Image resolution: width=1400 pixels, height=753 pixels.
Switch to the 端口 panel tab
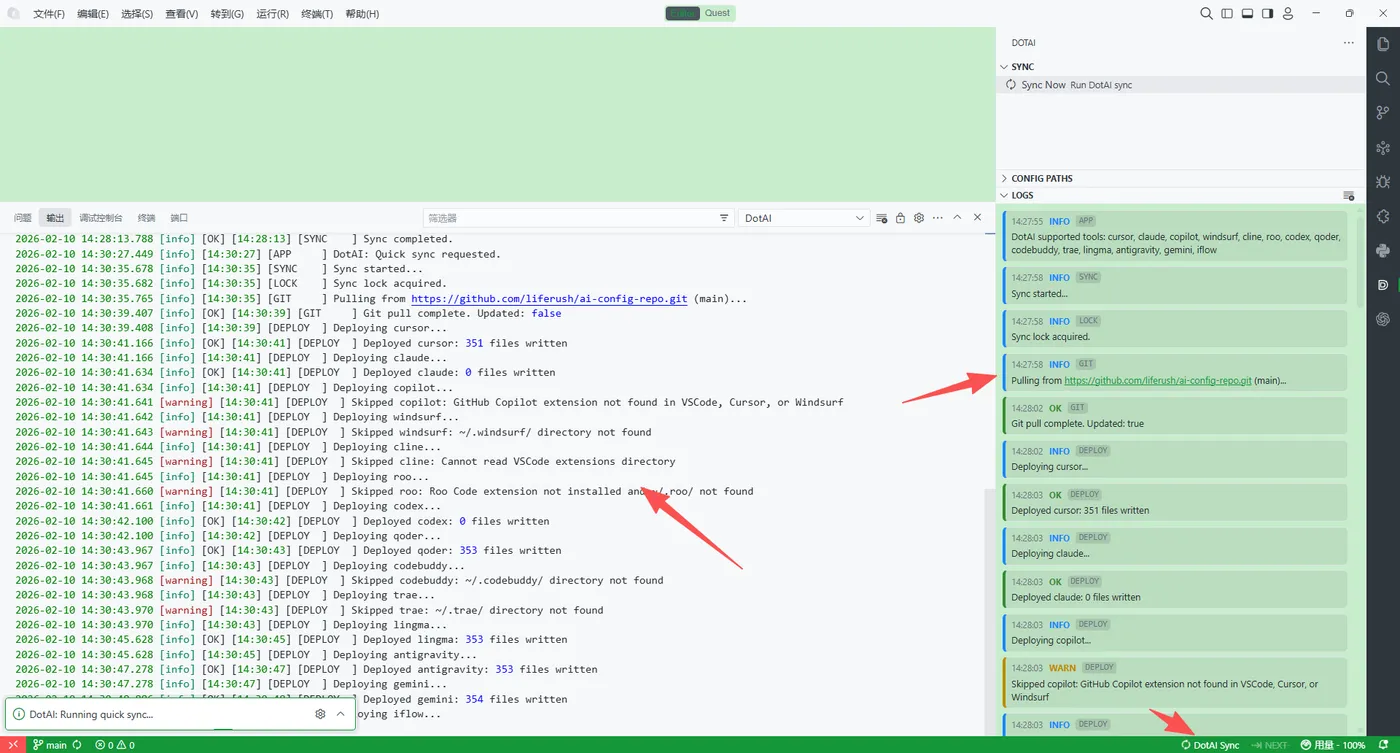click(x=179, y=218)
